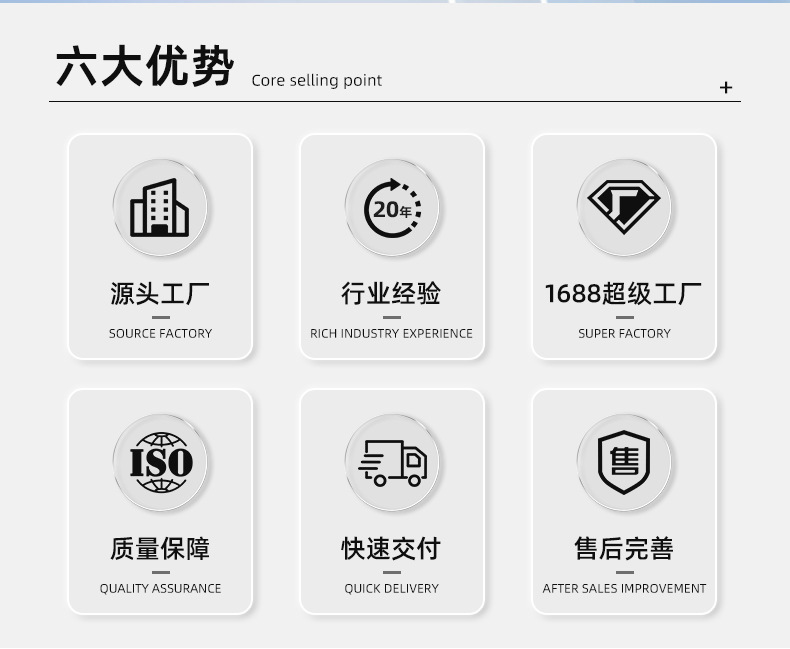Click the AFTER SALES IMPROVEMENT caption
This screenshot has height=649, width=790.
click(x=624, y=589)
